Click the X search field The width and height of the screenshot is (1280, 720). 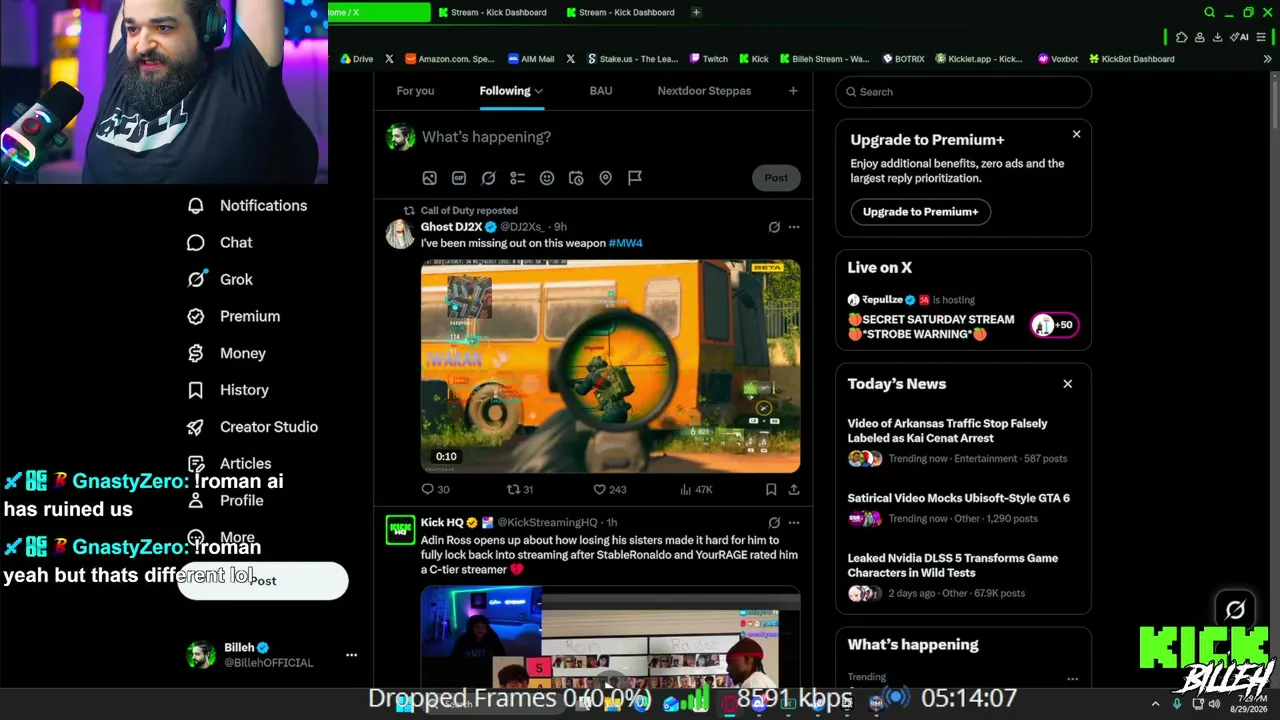click(964, 92)
